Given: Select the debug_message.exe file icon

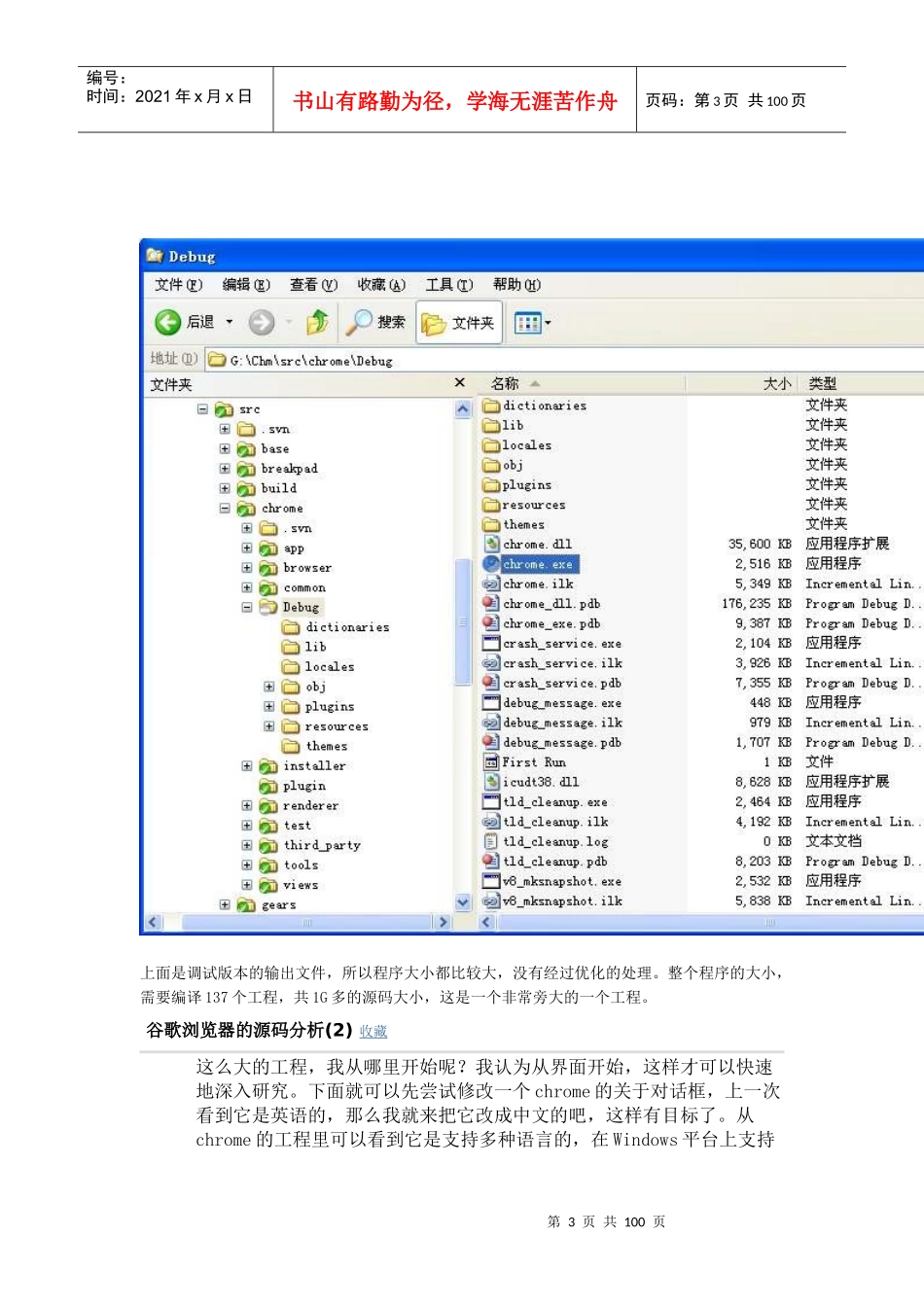Looking at the screenshot, I should pyautogui.click(x=491, y=703).
